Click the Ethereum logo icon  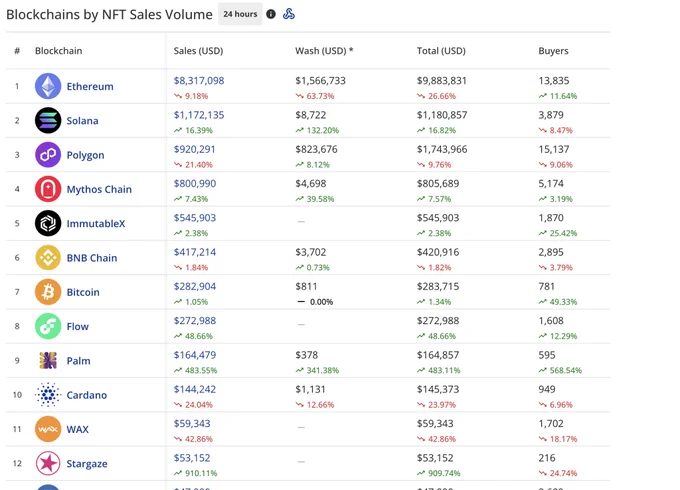pos(48,86)
